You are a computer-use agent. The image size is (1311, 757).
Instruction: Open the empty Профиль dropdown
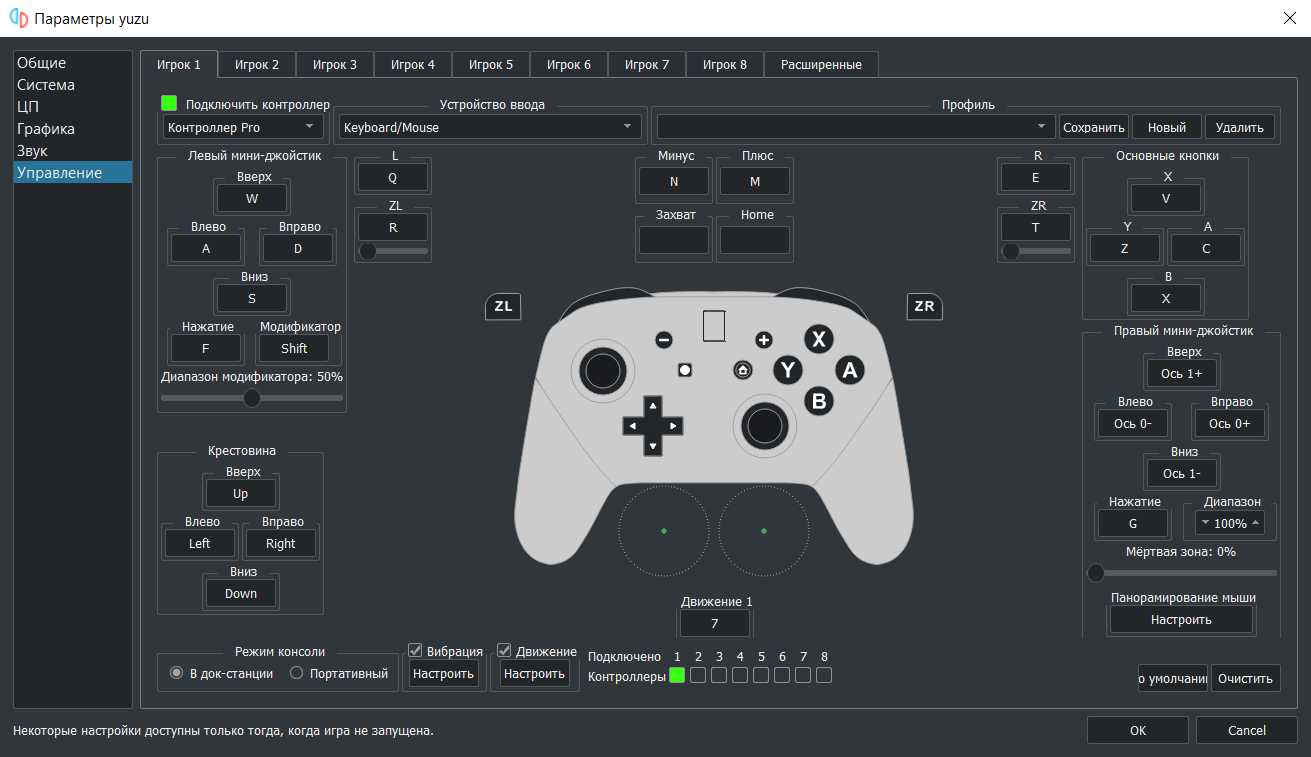(856, 127)
